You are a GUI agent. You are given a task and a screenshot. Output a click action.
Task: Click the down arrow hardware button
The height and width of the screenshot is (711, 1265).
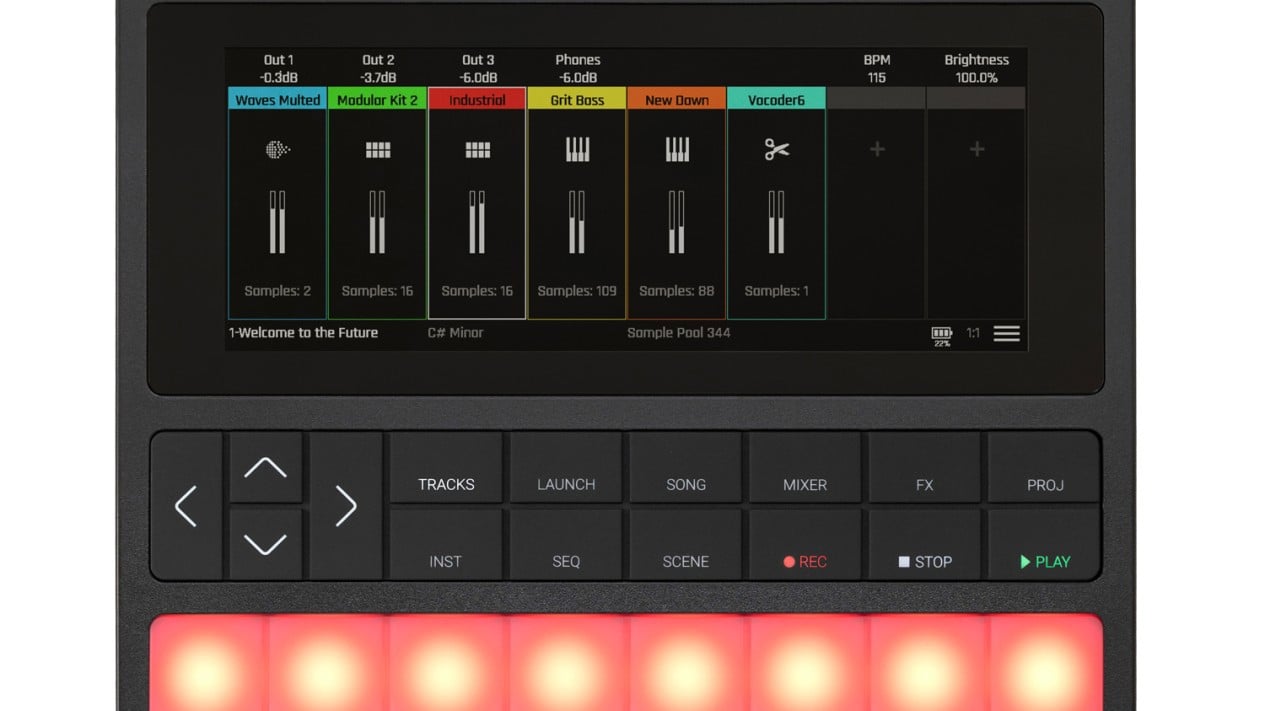tap(266, 544)
